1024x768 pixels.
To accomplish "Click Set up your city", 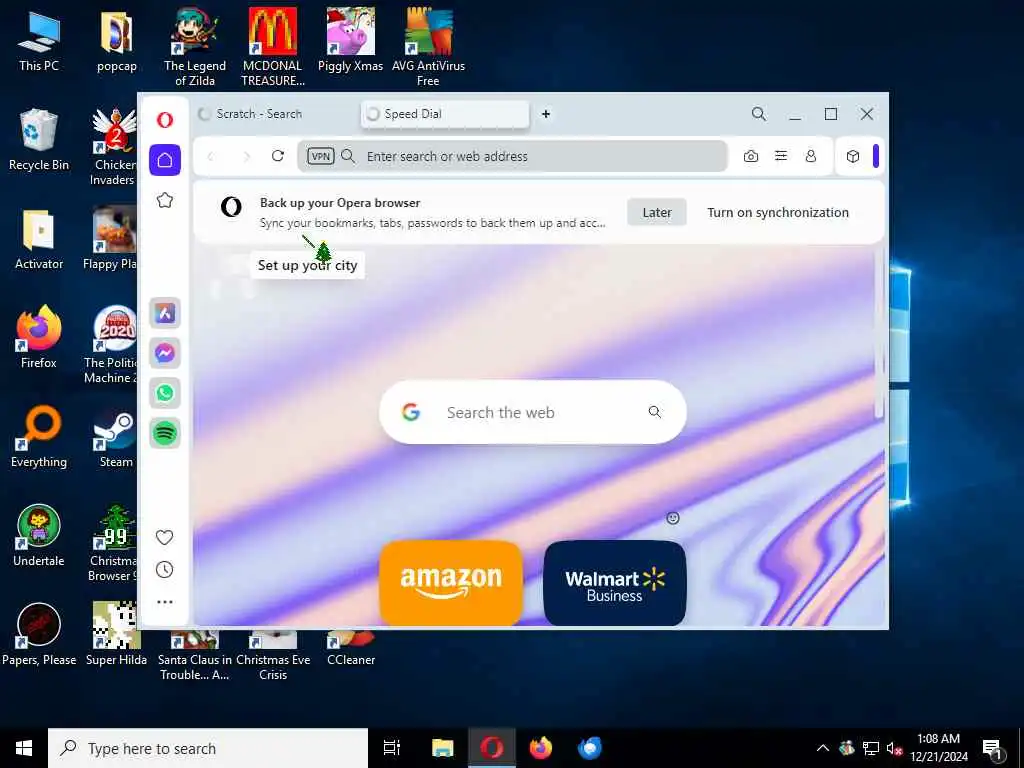I will click(307, 265).
